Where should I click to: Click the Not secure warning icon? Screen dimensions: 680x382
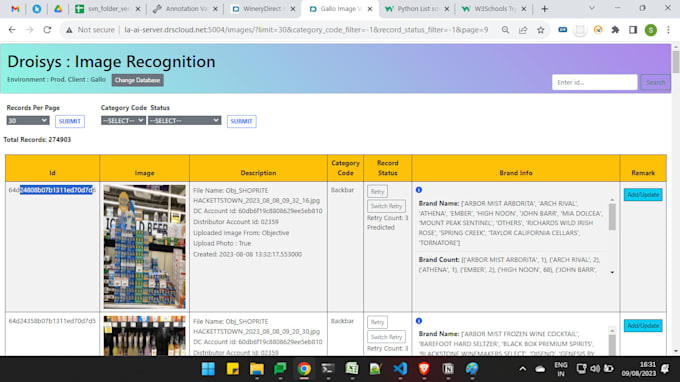coord(69,30)
